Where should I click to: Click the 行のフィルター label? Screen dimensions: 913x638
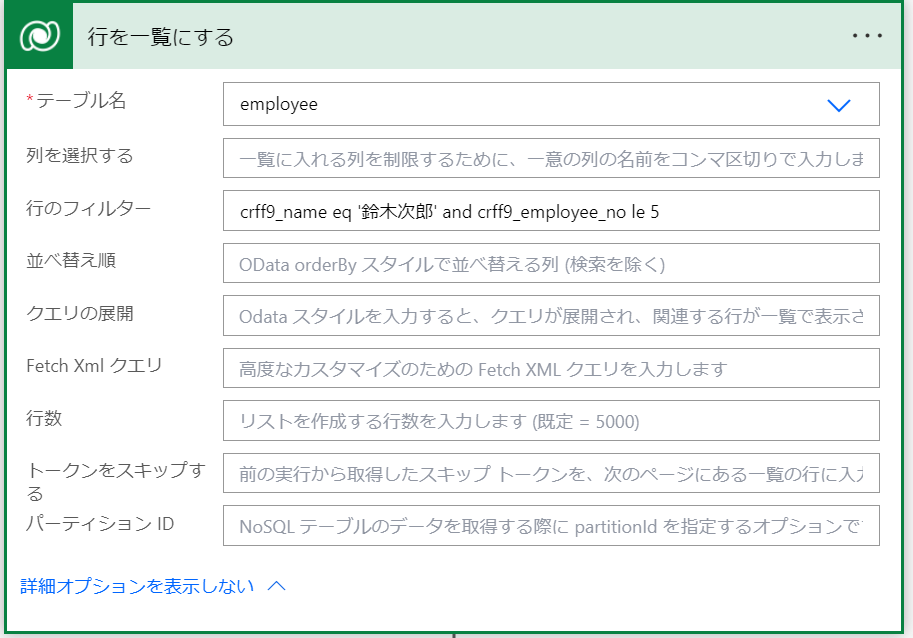(89, 208)
